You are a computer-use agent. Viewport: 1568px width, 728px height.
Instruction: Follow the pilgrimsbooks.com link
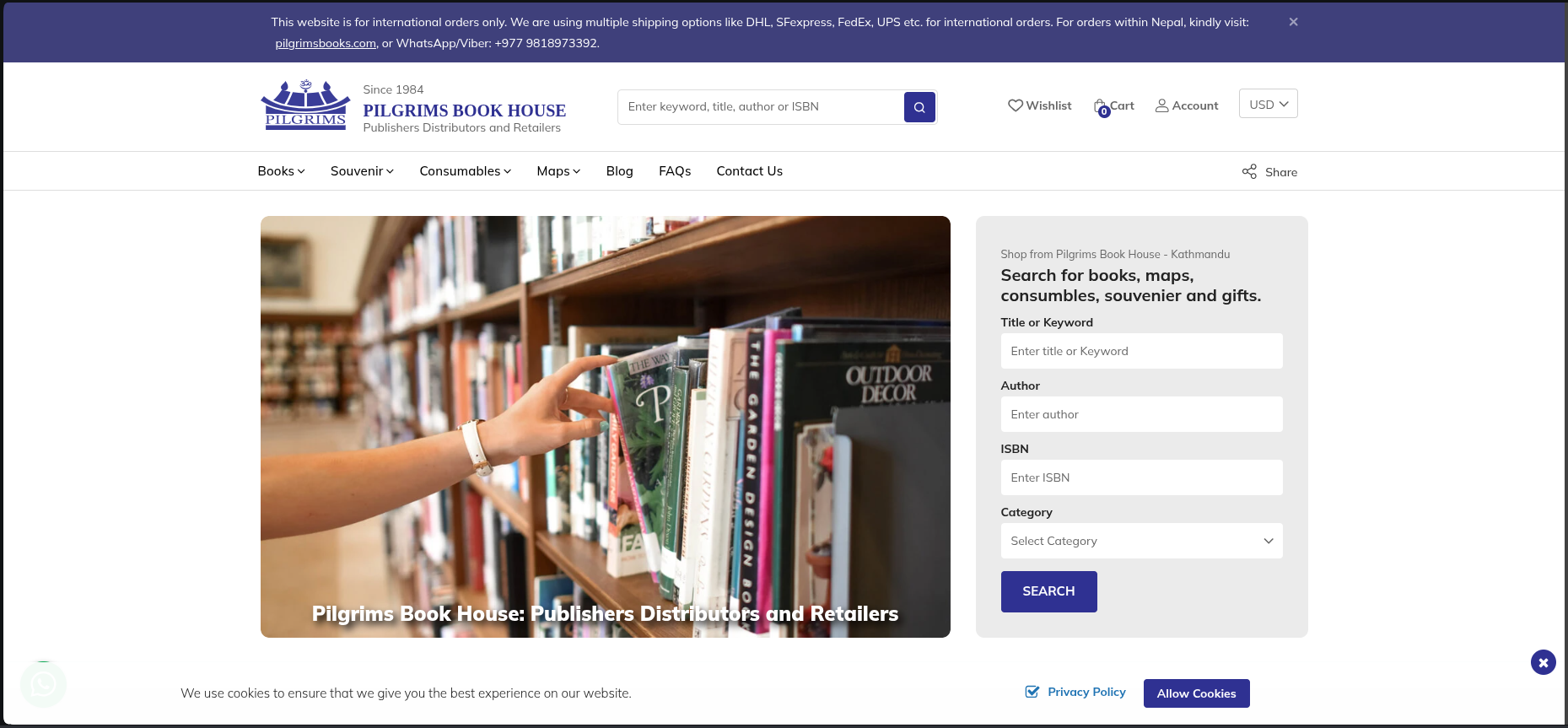click(326, 43)
